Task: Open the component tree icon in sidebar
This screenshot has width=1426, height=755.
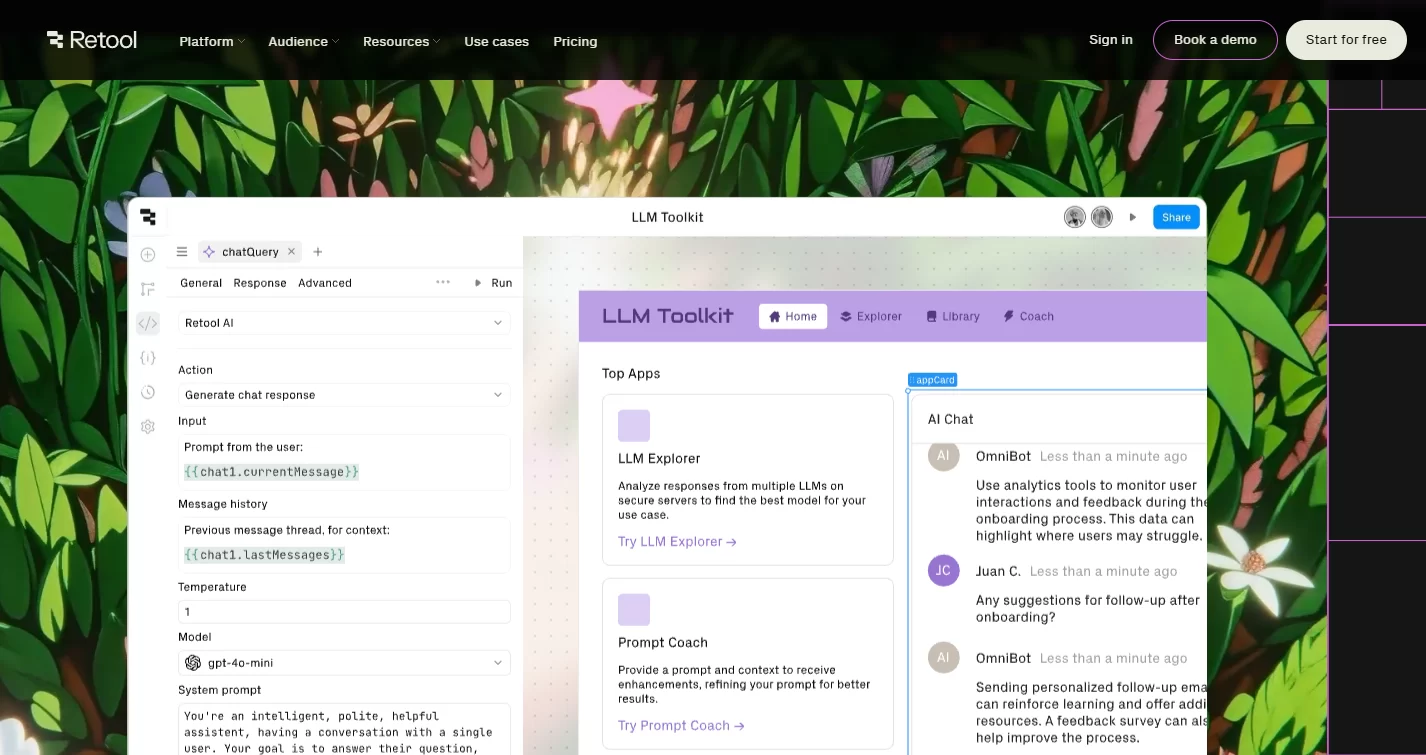Action: point(148,289)
